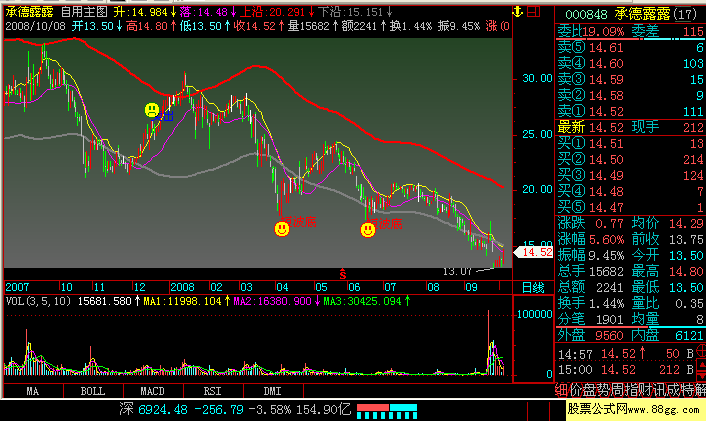Select the 卖⑤ 14.61 order row
The height and width of the screenshot is (421, 706).
(x=630, y=48)
